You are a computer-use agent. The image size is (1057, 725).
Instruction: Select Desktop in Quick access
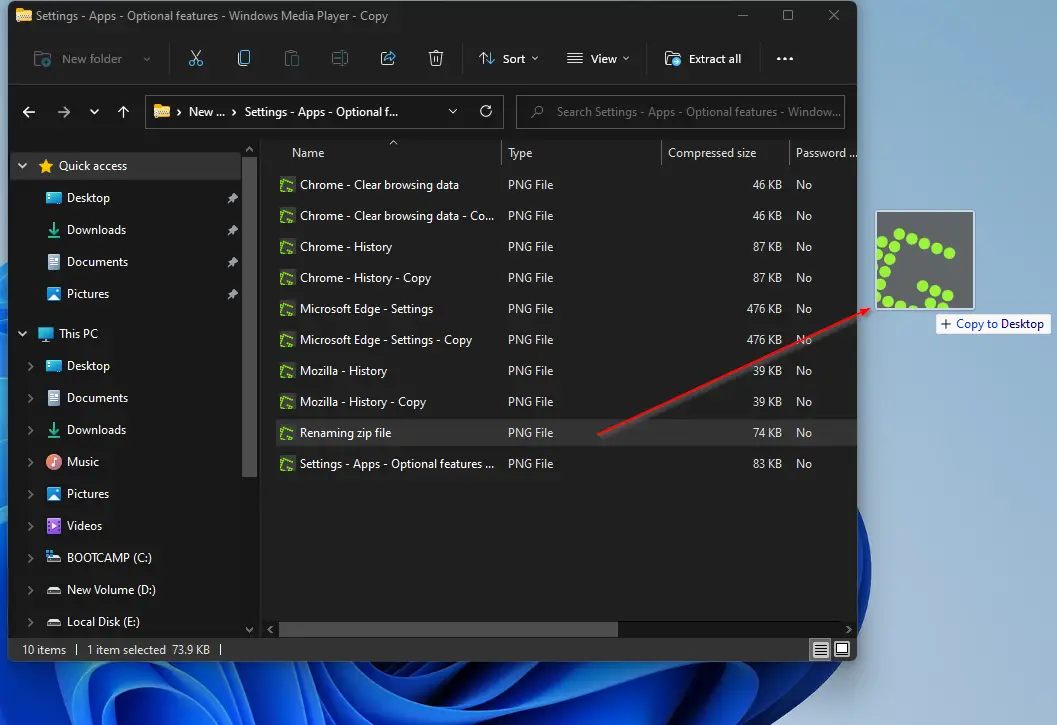[88, 198]
